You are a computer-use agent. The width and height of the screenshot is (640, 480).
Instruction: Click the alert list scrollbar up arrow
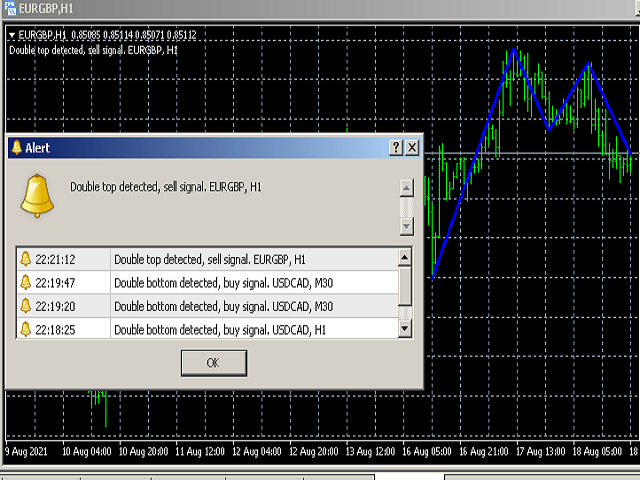405,258
